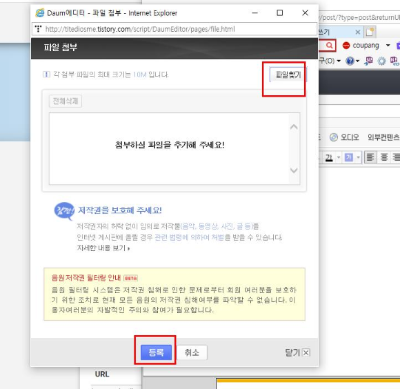Viewport: 400px width, 389px height.
Task: Click the empty file list area message
Action: coord(170,145)
